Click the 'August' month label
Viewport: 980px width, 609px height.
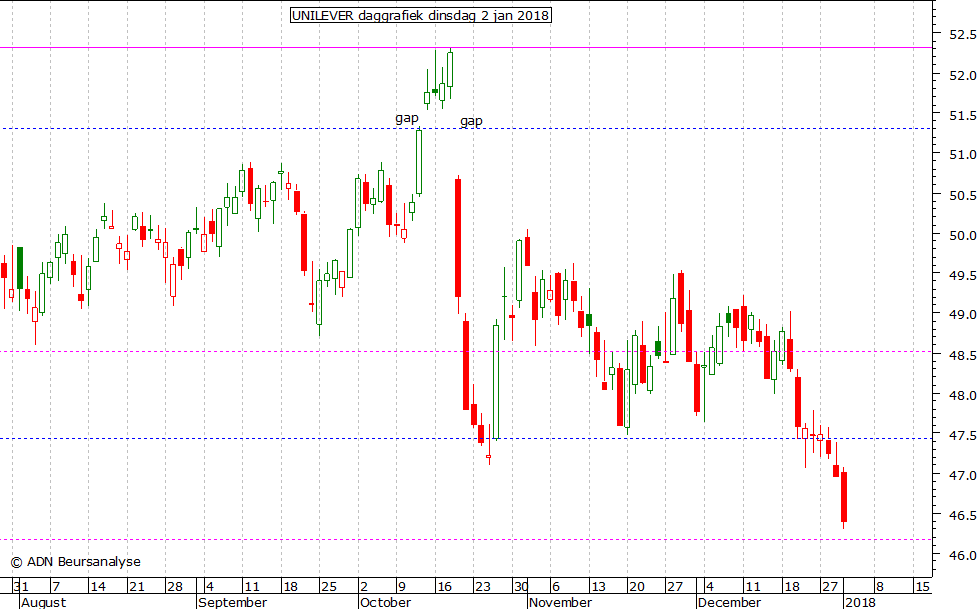point(43,602)
